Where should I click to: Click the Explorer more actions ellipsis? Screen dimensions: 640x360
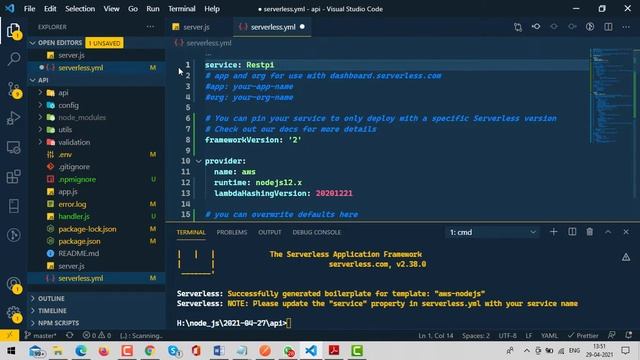(150, 27)
